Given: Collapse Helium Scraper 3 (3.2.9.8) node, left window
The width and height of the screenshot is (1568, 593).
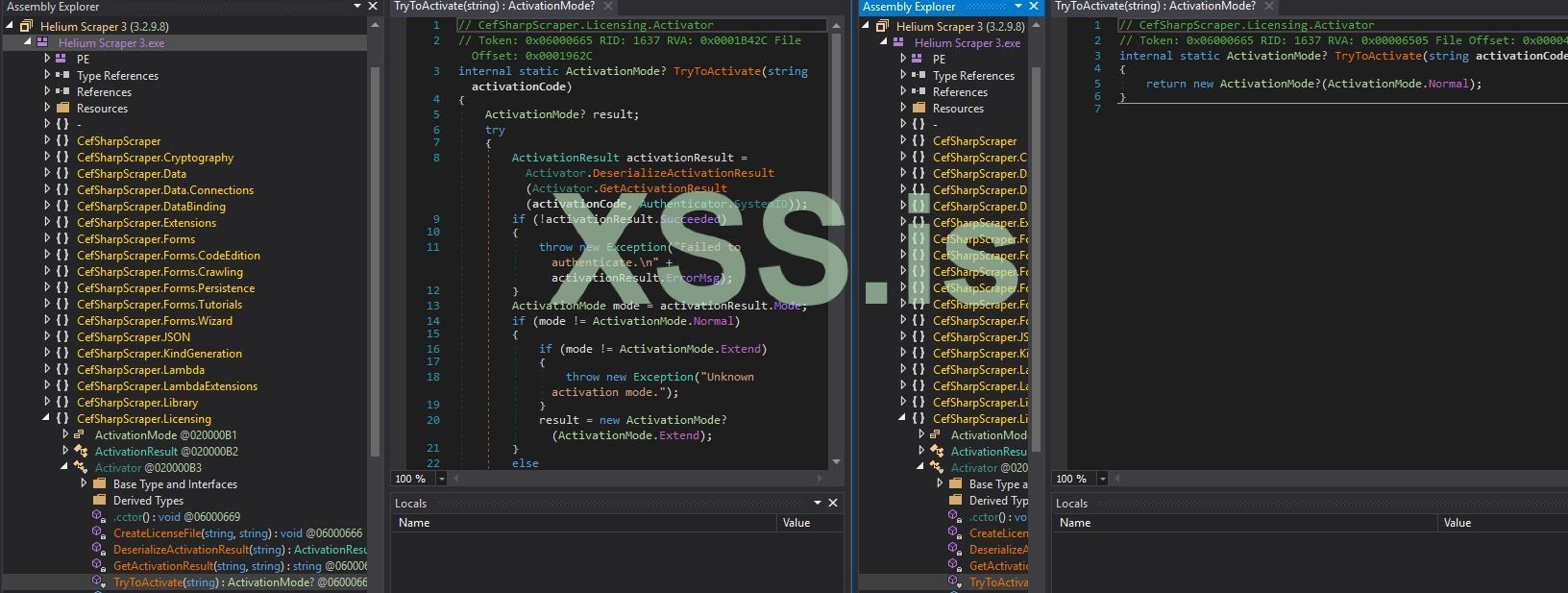Looking at the screenshot, I should tap(11, 27).
